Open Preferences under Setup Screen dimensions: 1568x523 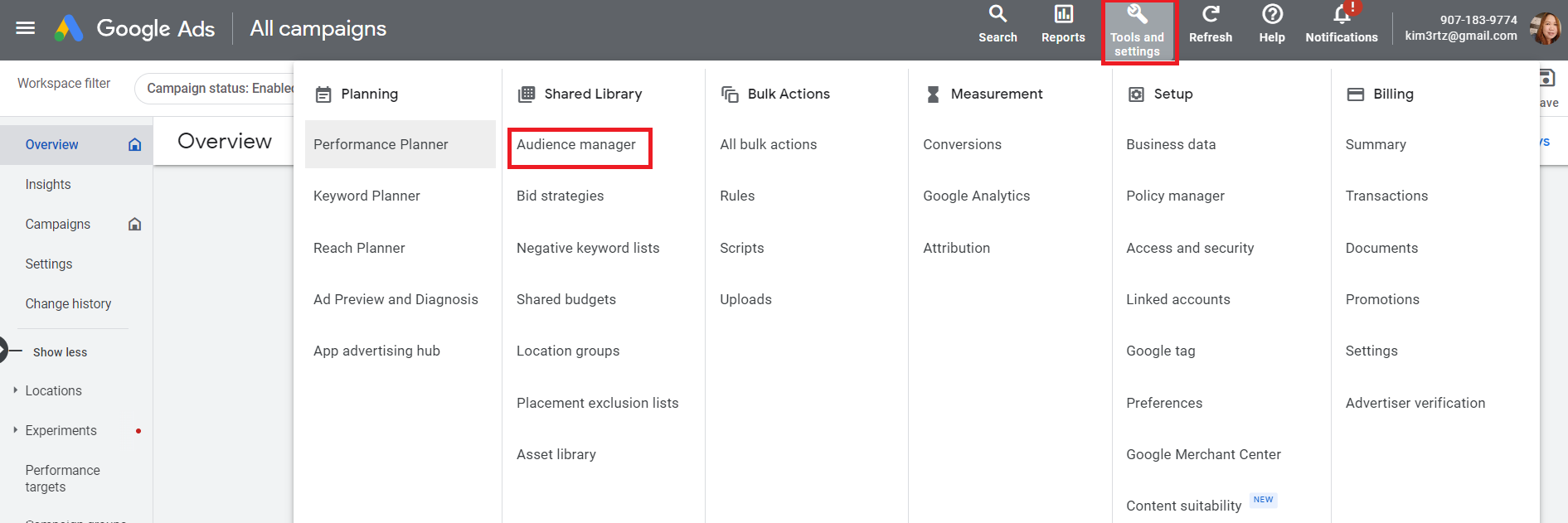(1164, 403)
